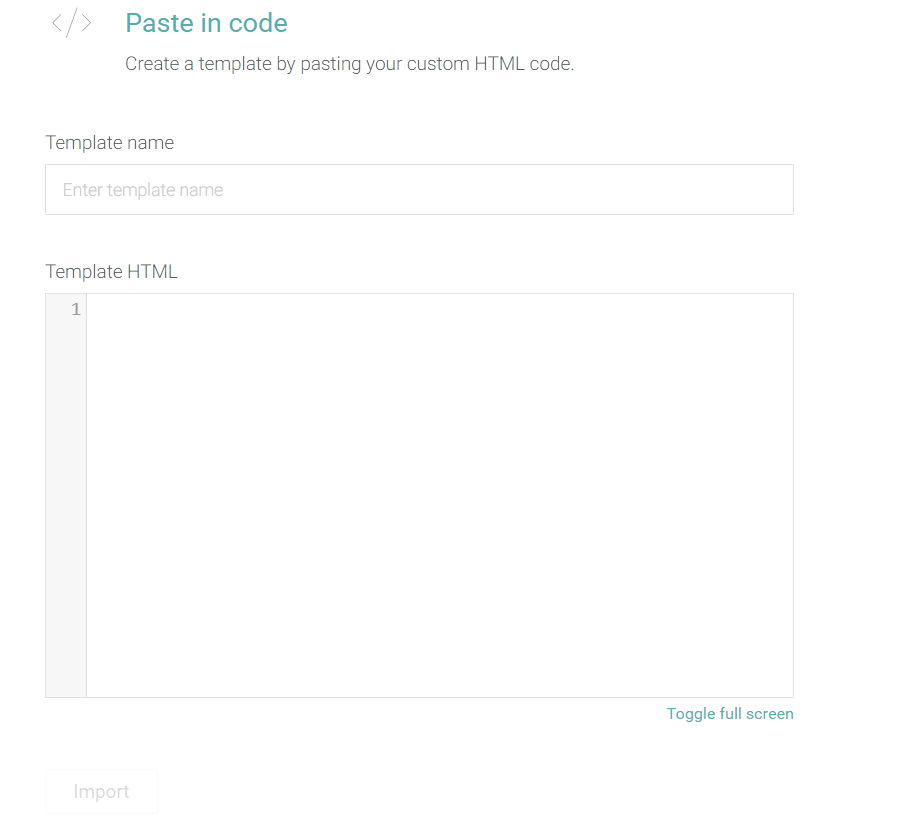Screen dimensions: 916x816
Task: Place cursor on first line of HTML editor
Action: 440,309
